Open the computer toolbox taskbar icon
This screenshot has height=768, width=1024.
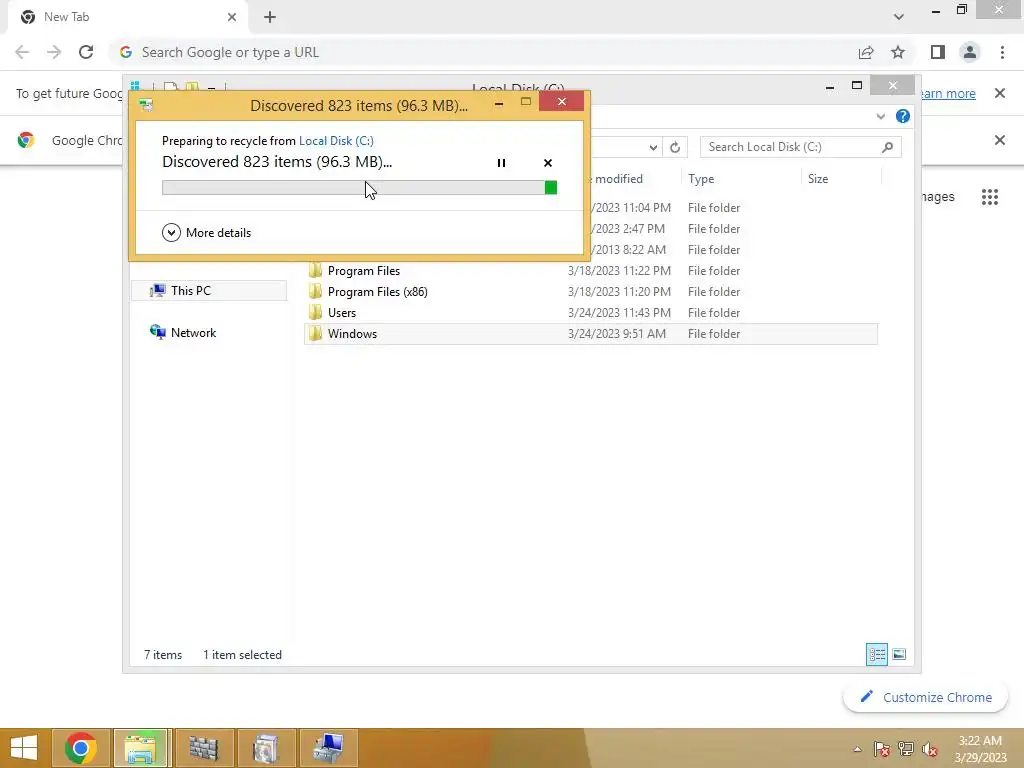click(327, 748)
